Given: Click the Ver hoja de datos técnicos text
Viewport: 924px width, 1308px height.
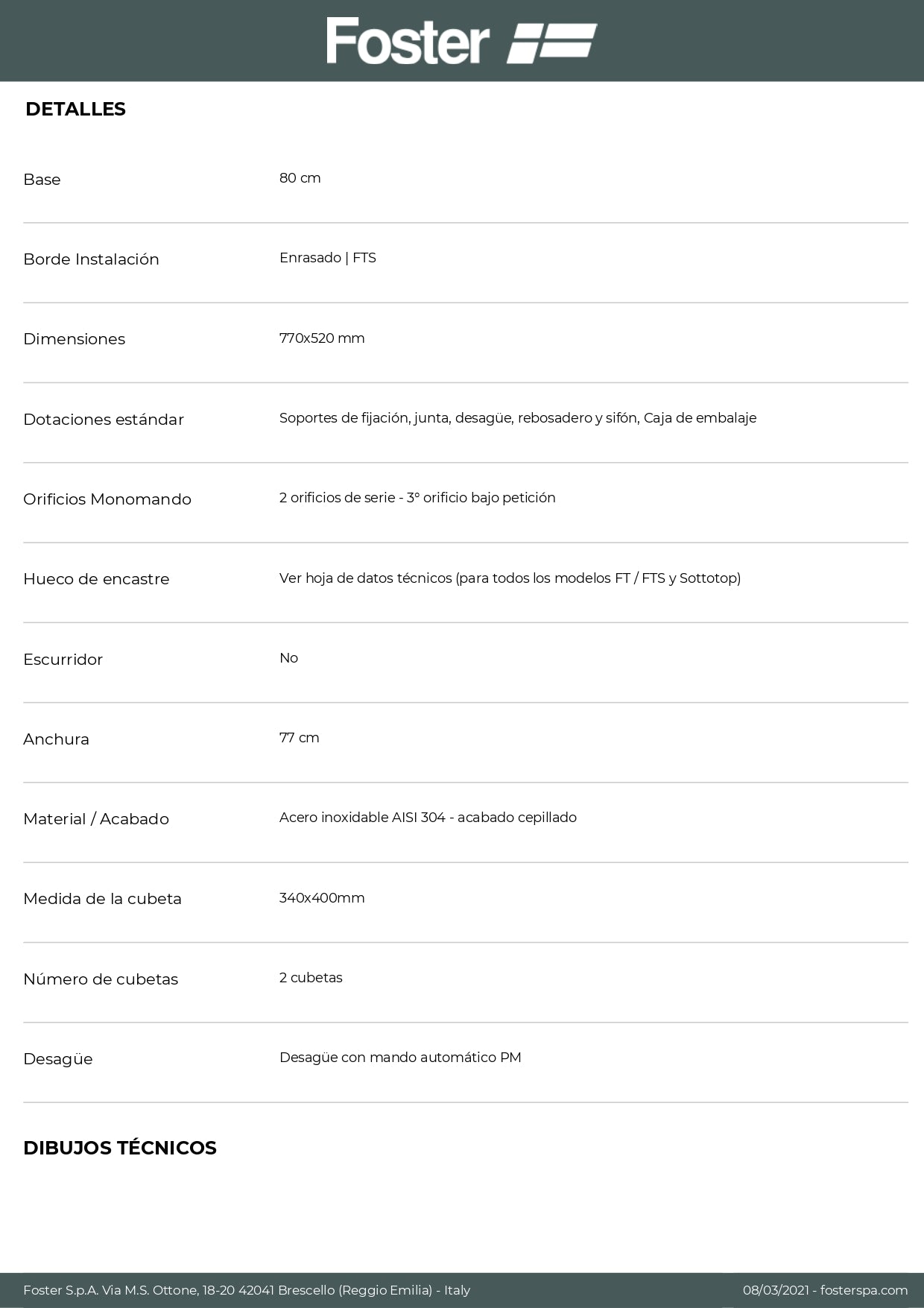Looking at the screenshot, I should pyautogui.click(x=510, y=578).
